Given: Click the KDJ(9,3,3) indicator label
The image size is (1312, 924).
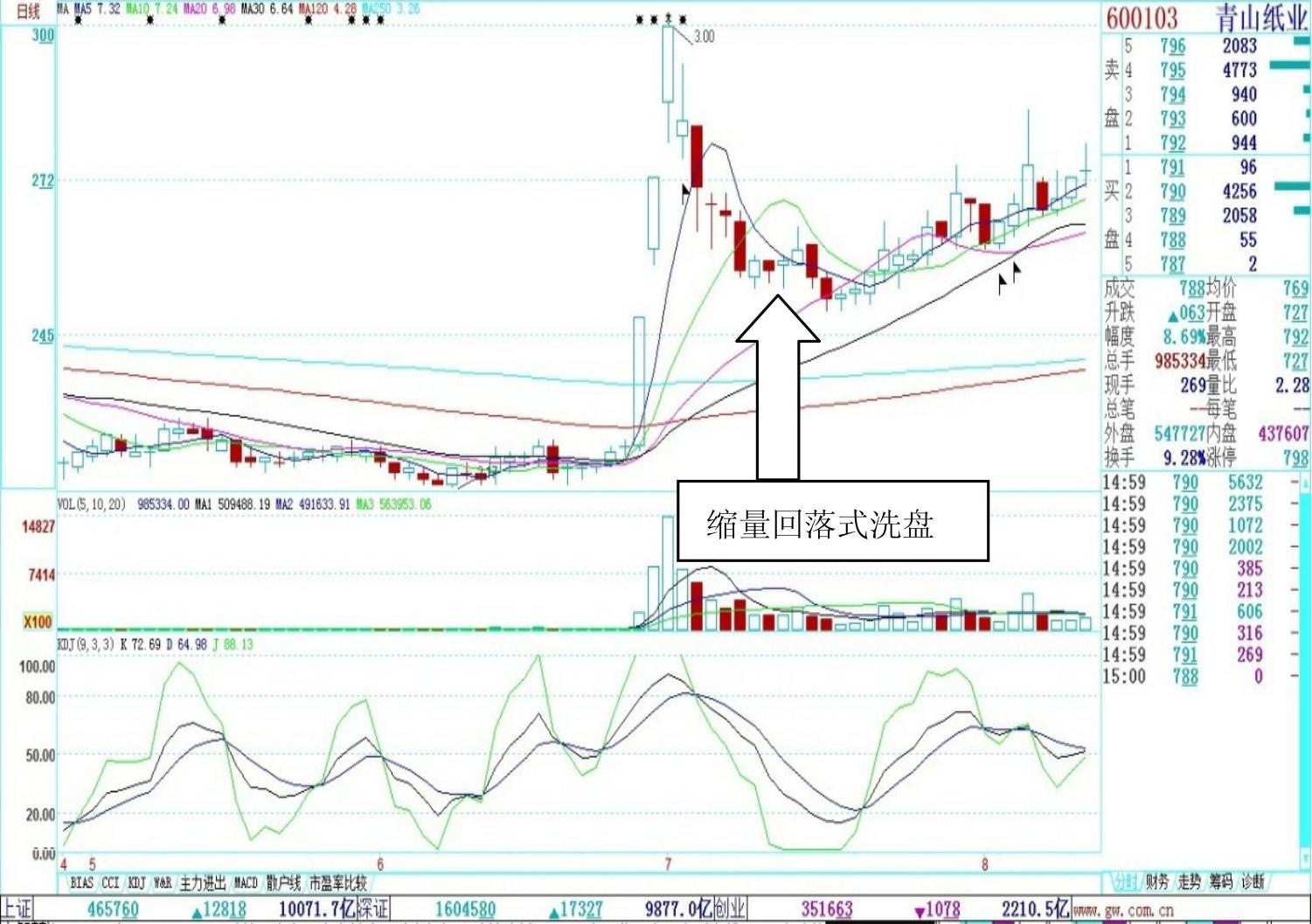Looking at the screenshot, I should point(87,644).
